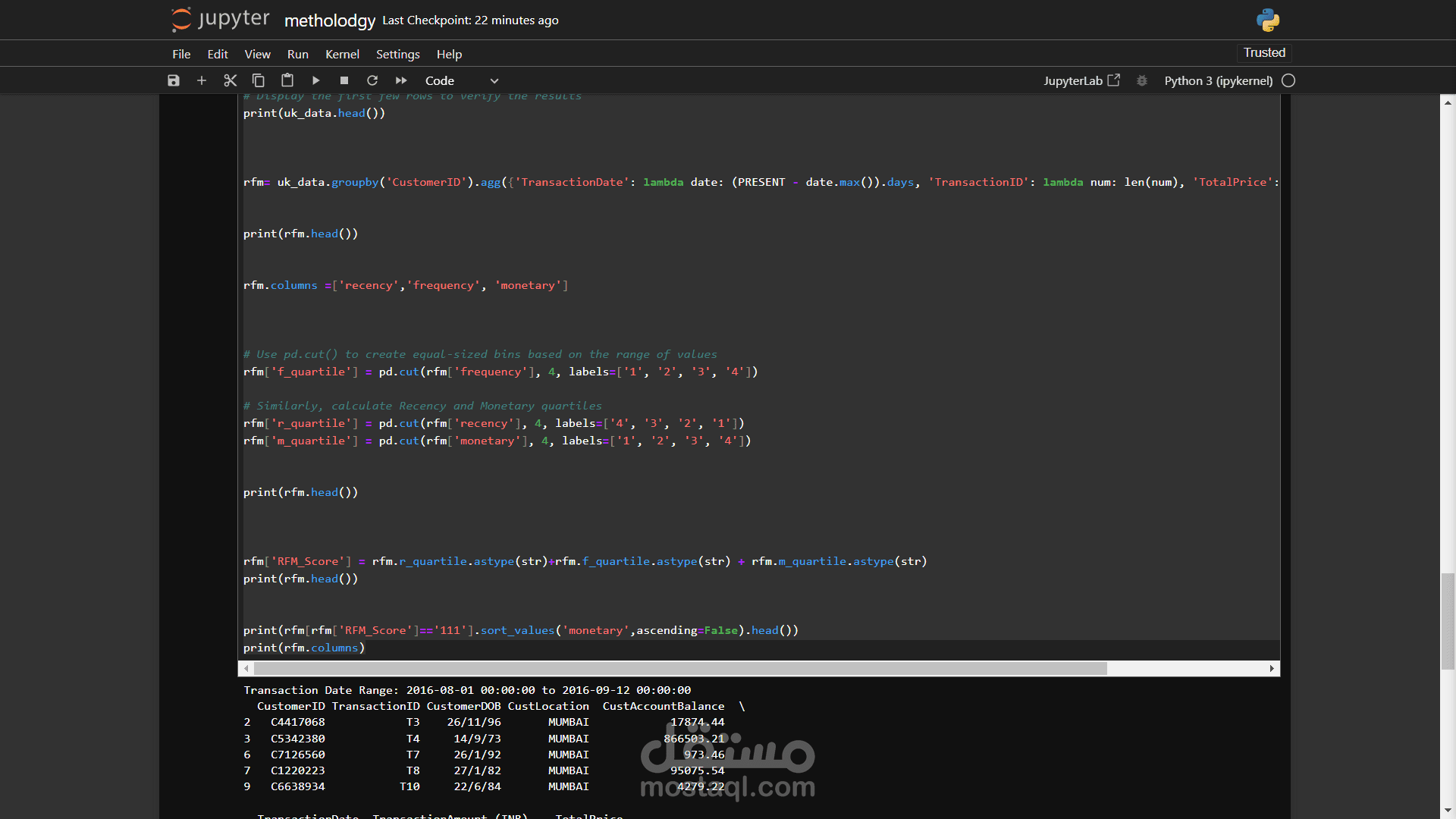
Task: Open the Settings menu
Action: (397, 54)
